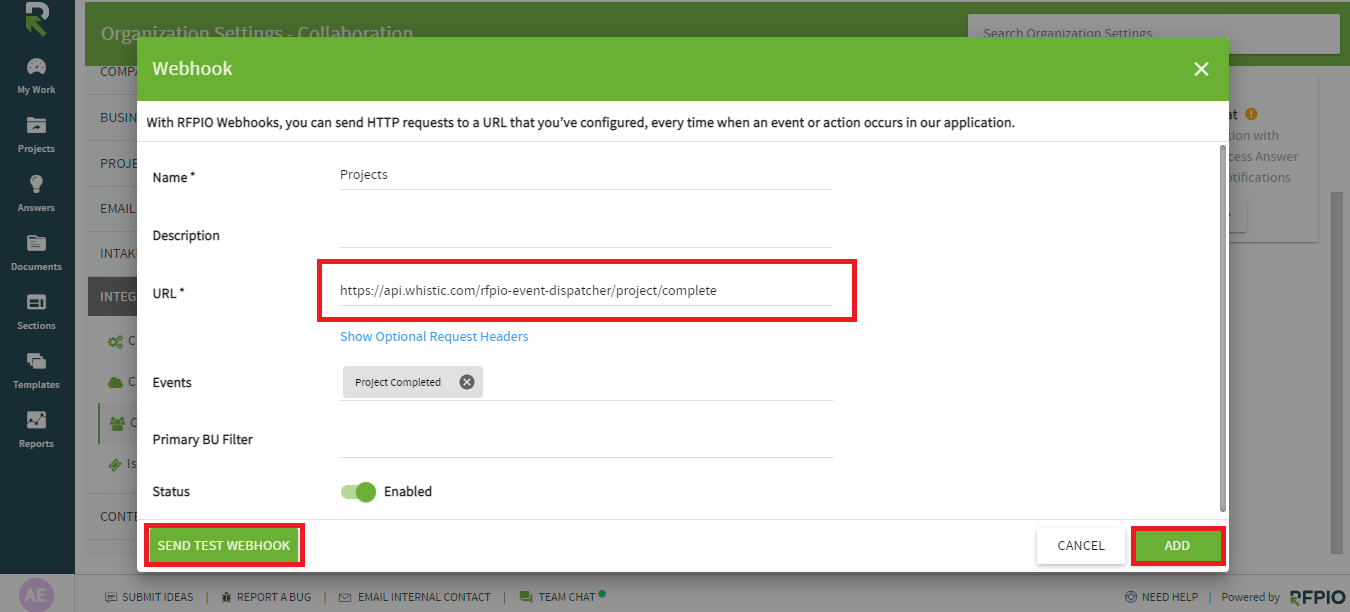Screen dimensions: 1350x612
Task: Open the AE user avatar menu
Action: 36,595
